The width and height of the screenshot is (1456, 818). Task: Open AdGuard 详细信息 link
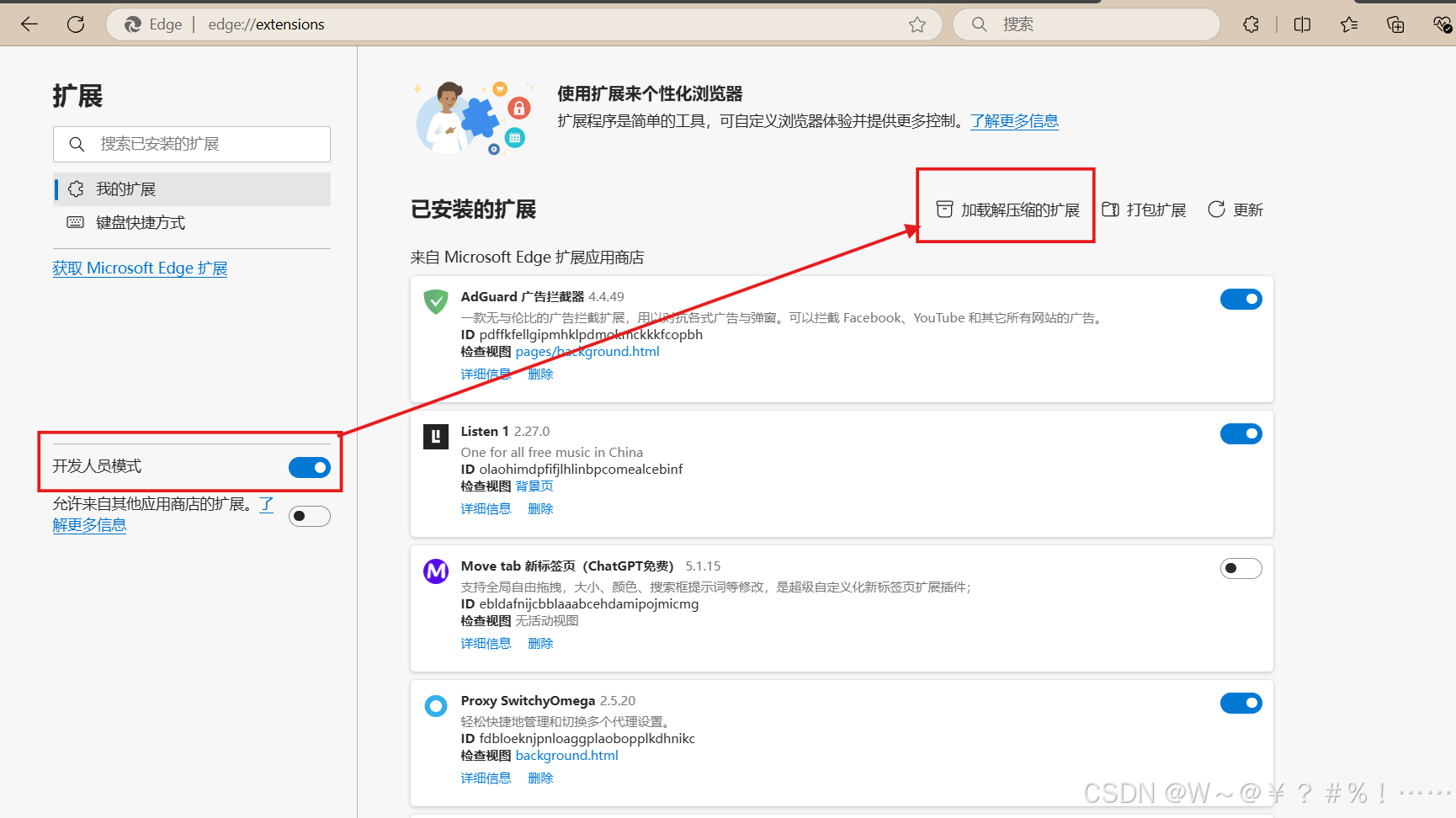486,374
